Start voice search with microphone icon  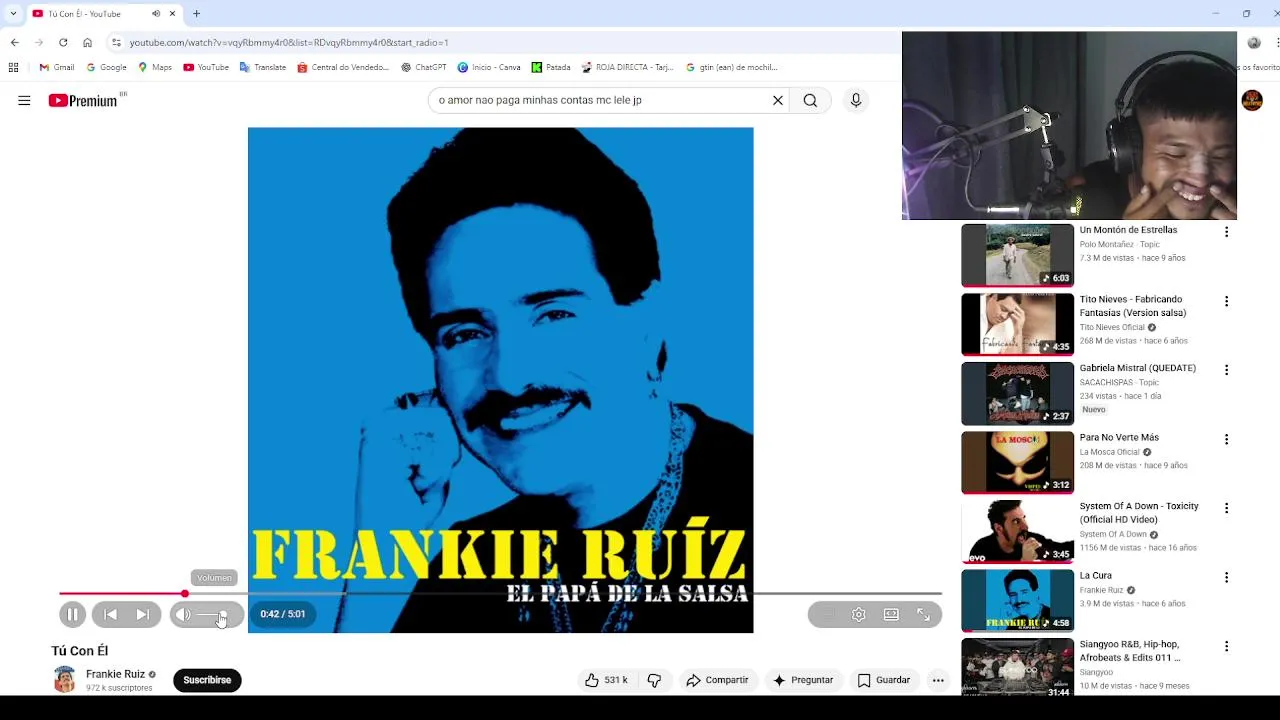[856, 100]
